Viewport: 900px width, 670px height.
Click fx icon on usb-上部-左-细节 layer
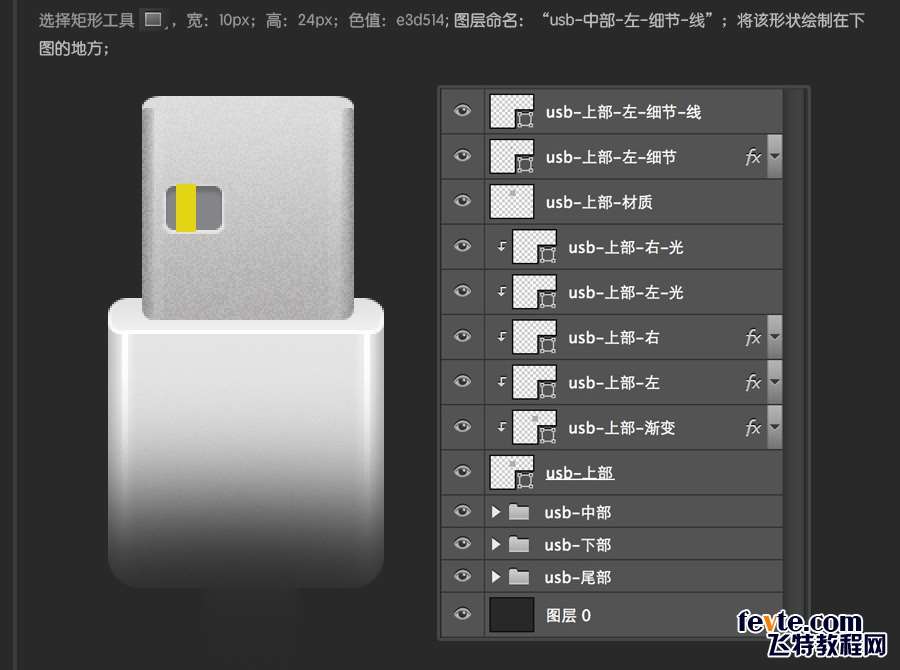click(x=753, y=157)
